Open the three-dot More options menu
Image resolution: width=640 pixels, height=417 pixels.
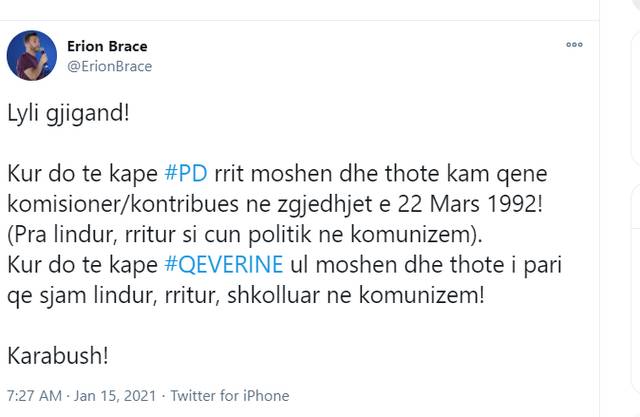point(574,44)
